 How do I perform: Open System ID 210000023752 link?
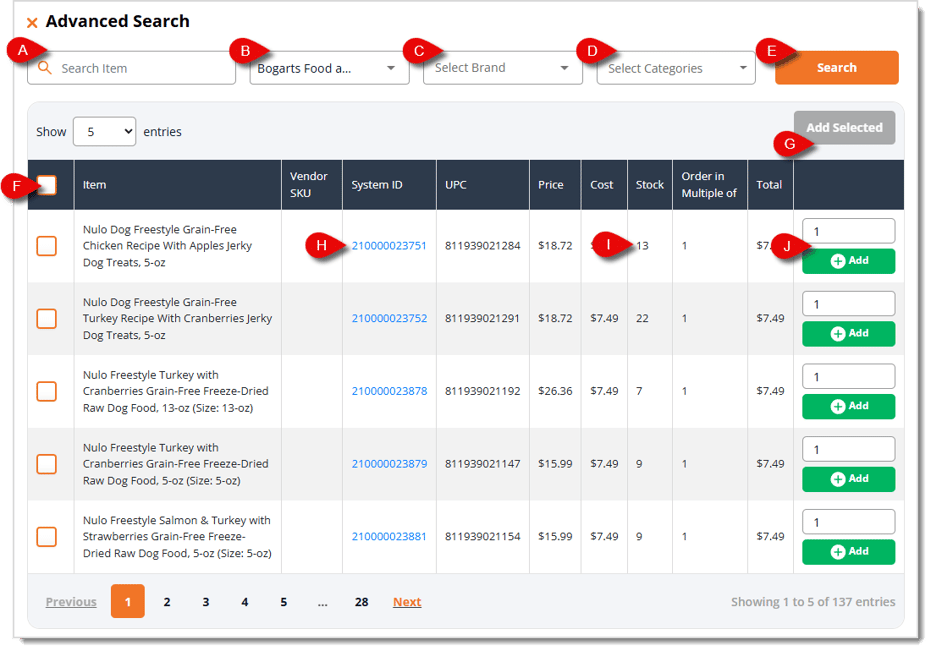click(389, 318)
